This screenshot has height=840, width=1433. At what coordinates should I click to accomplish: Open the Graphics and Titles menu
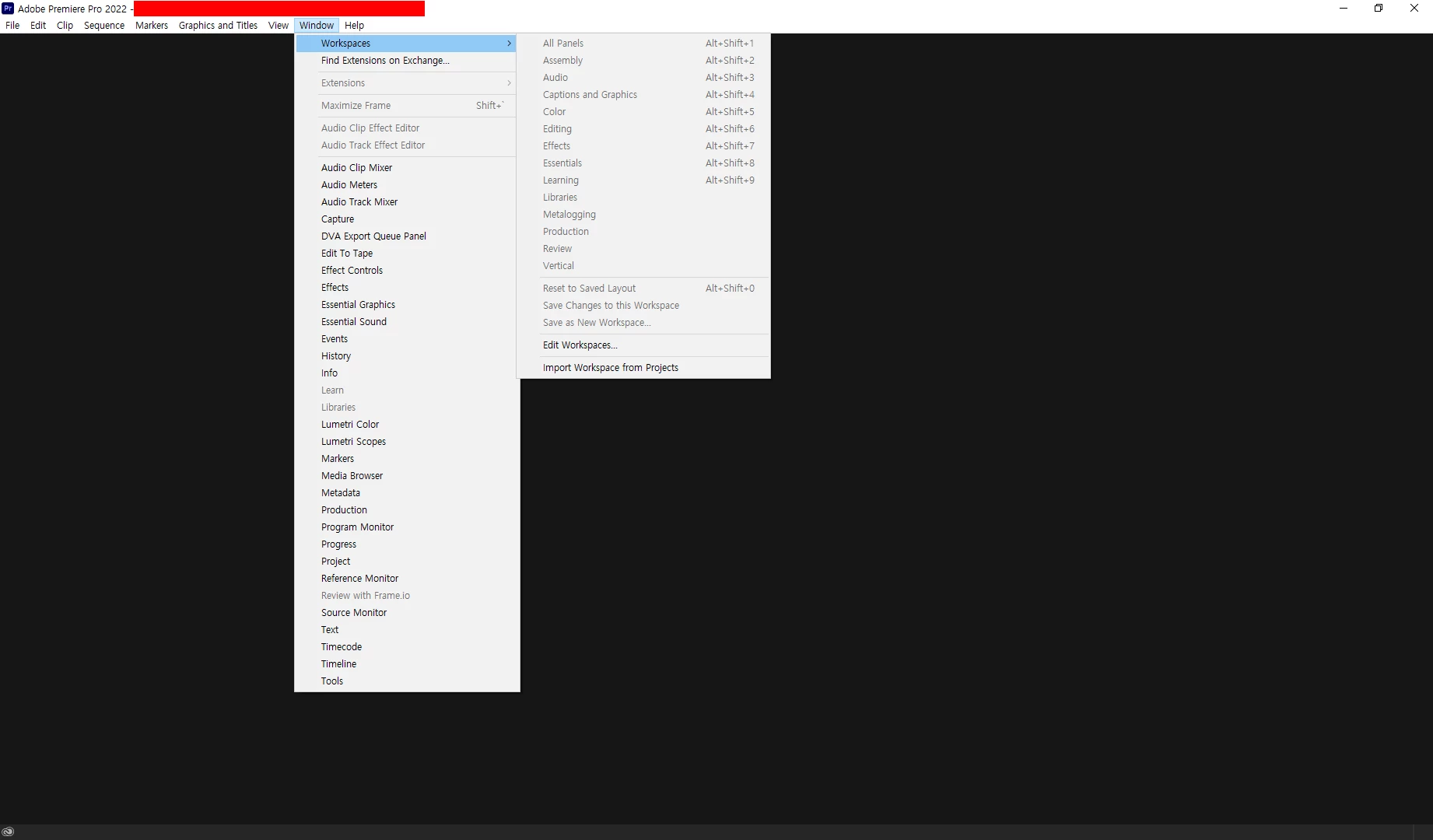(x=218, y=25)
